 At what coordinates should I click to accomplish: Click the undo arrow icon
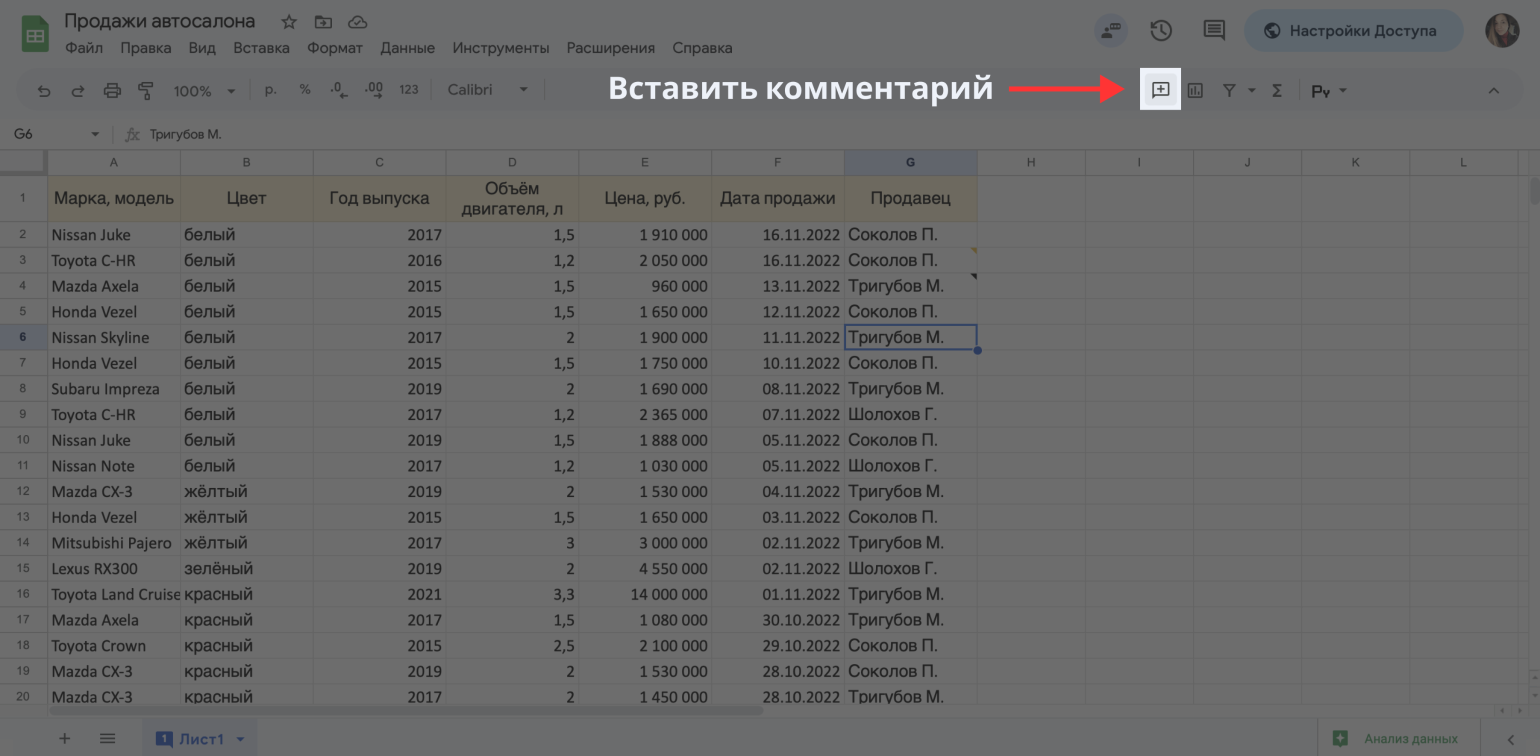pos(44,91)
